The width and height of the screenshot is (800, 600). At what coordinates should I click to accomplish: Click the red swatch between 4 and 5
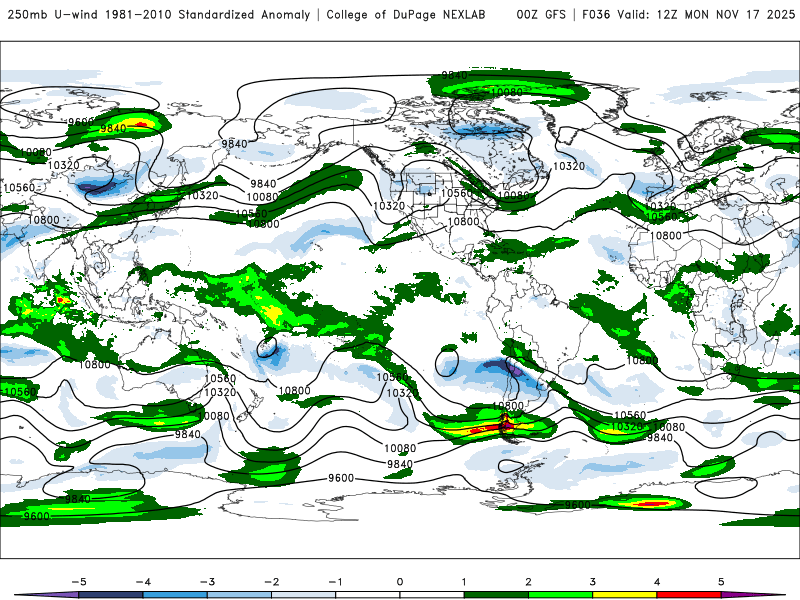[689, 595]
